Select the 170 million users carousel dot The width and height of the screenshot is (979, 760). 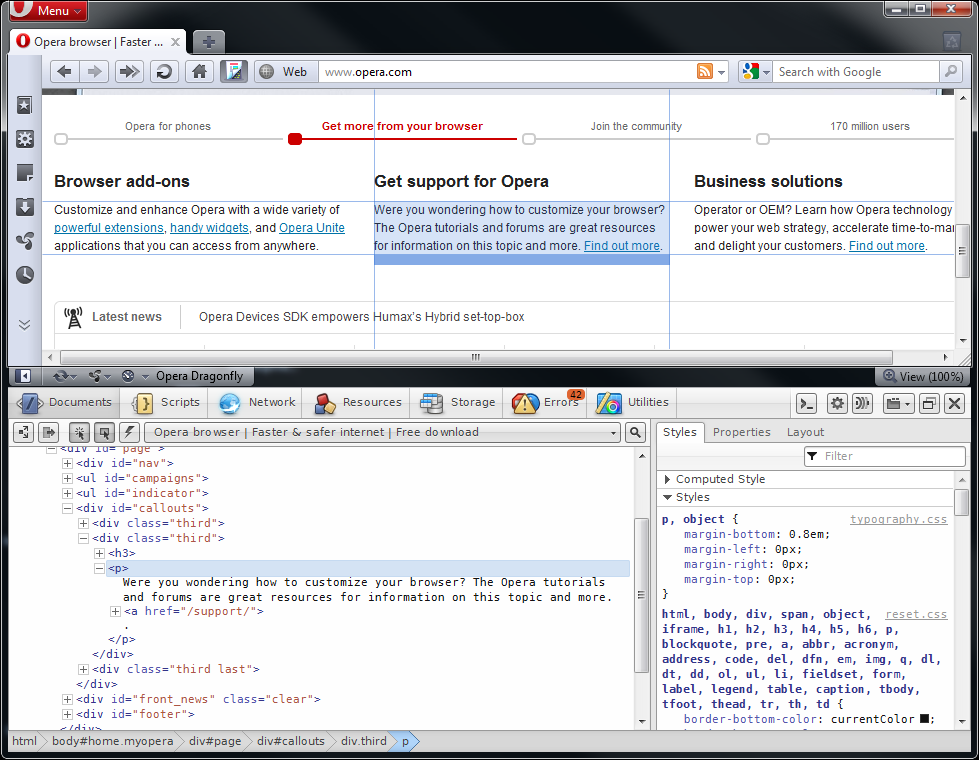(762, 139)
